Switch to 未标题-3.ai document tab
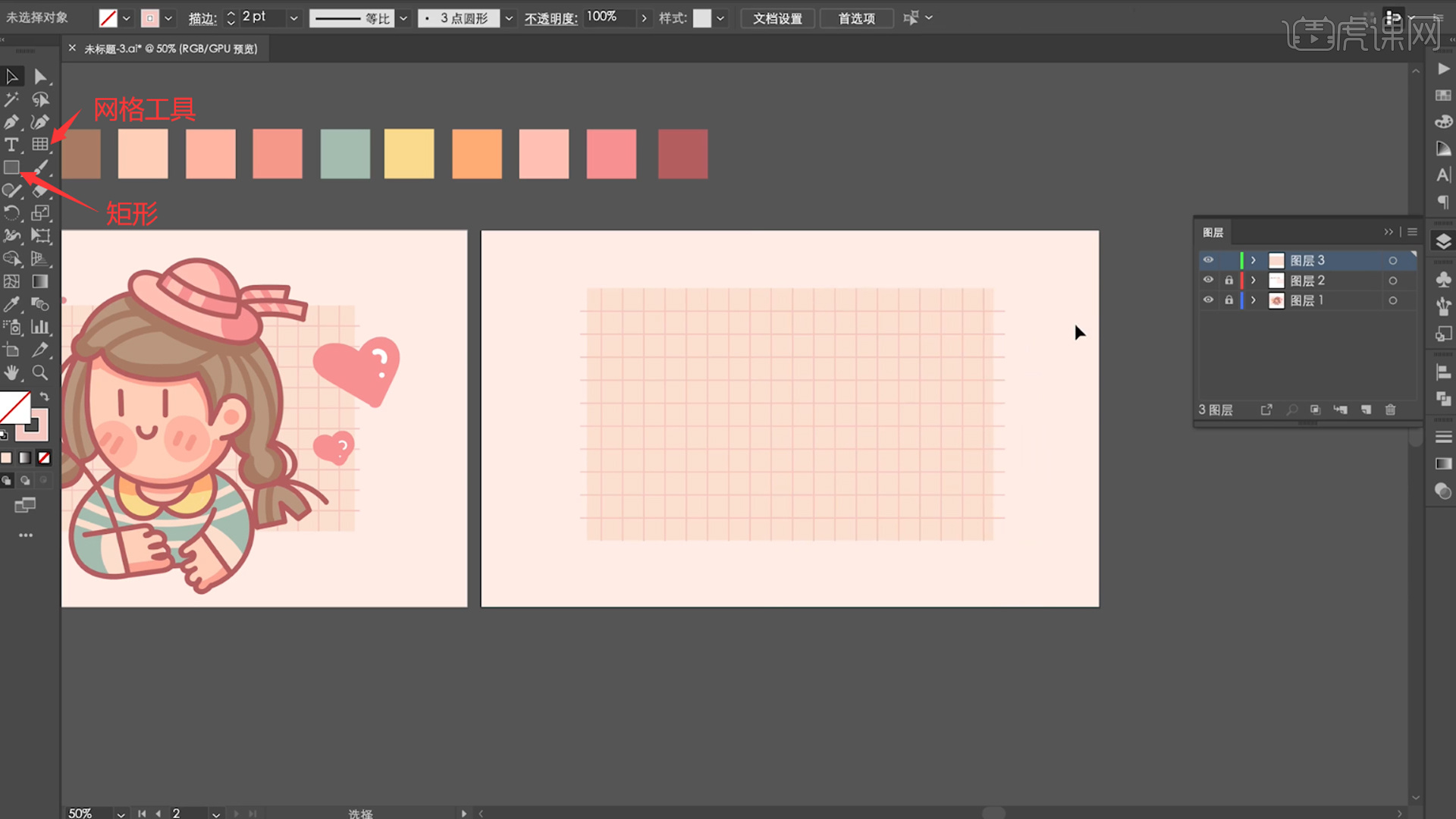Viewport: 1456px width, 819px height. [171, 49]
